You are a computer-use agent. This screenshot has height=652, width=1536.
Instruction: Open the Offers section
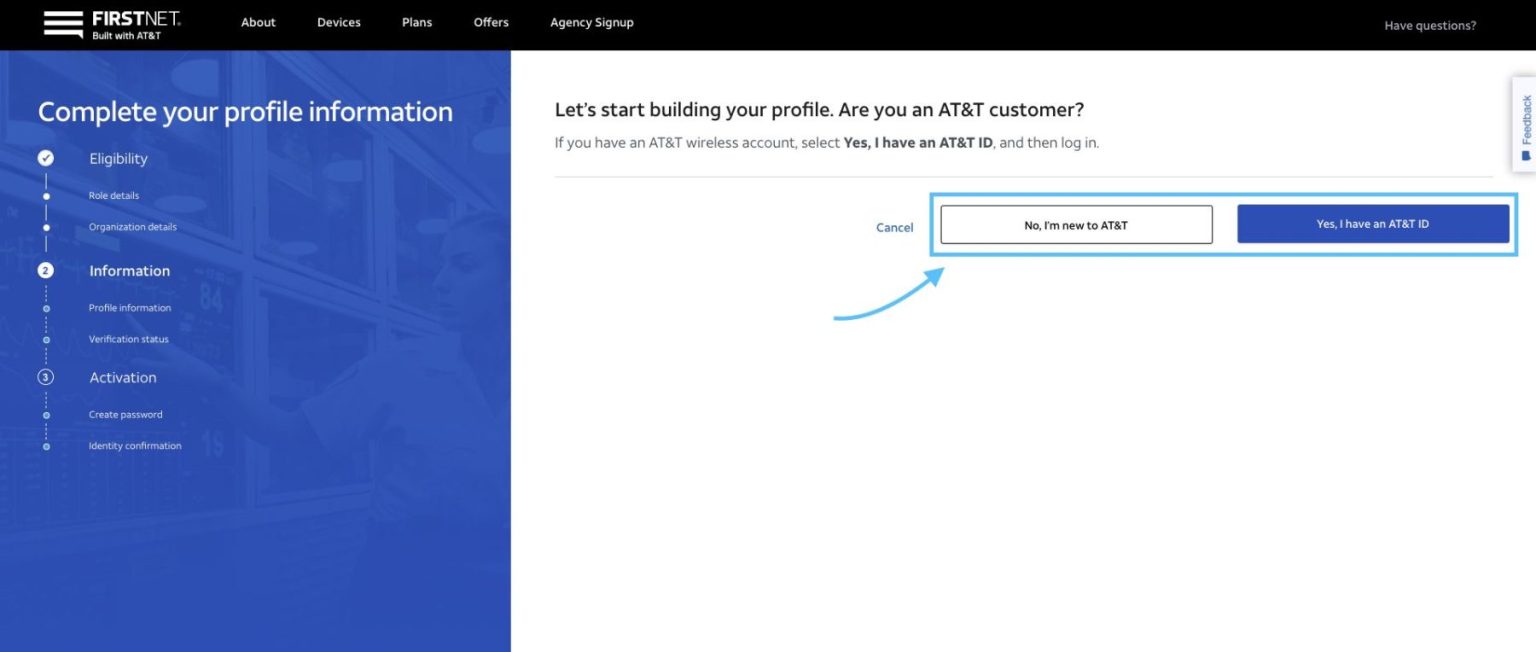tap(490, 22)
